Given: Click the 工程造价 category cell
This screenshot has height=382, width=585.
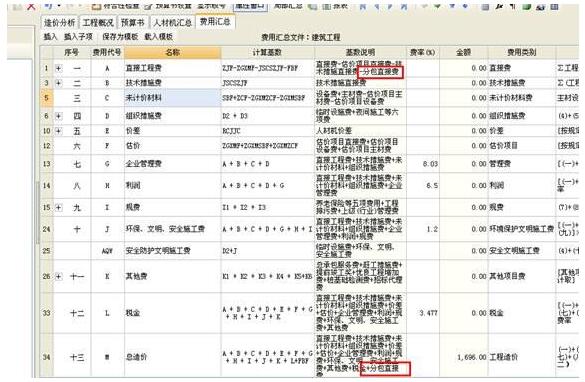Looking at the screenshot, I should [x=522, y=357].
